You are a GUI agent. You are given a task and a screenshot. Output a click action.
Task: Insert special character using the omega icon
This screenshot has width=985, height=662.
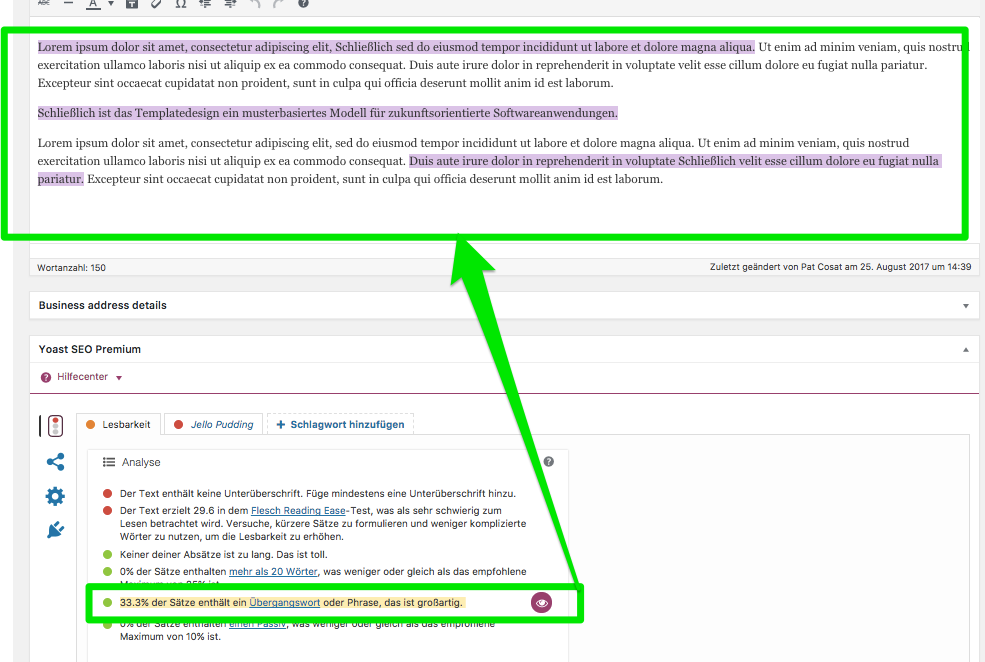pos(181,3)
